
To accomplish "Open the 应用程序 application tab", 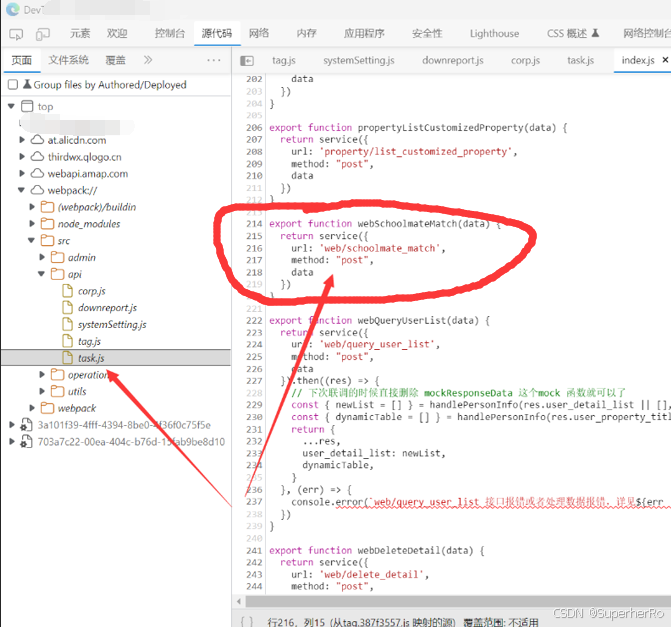I will point(364,33).
